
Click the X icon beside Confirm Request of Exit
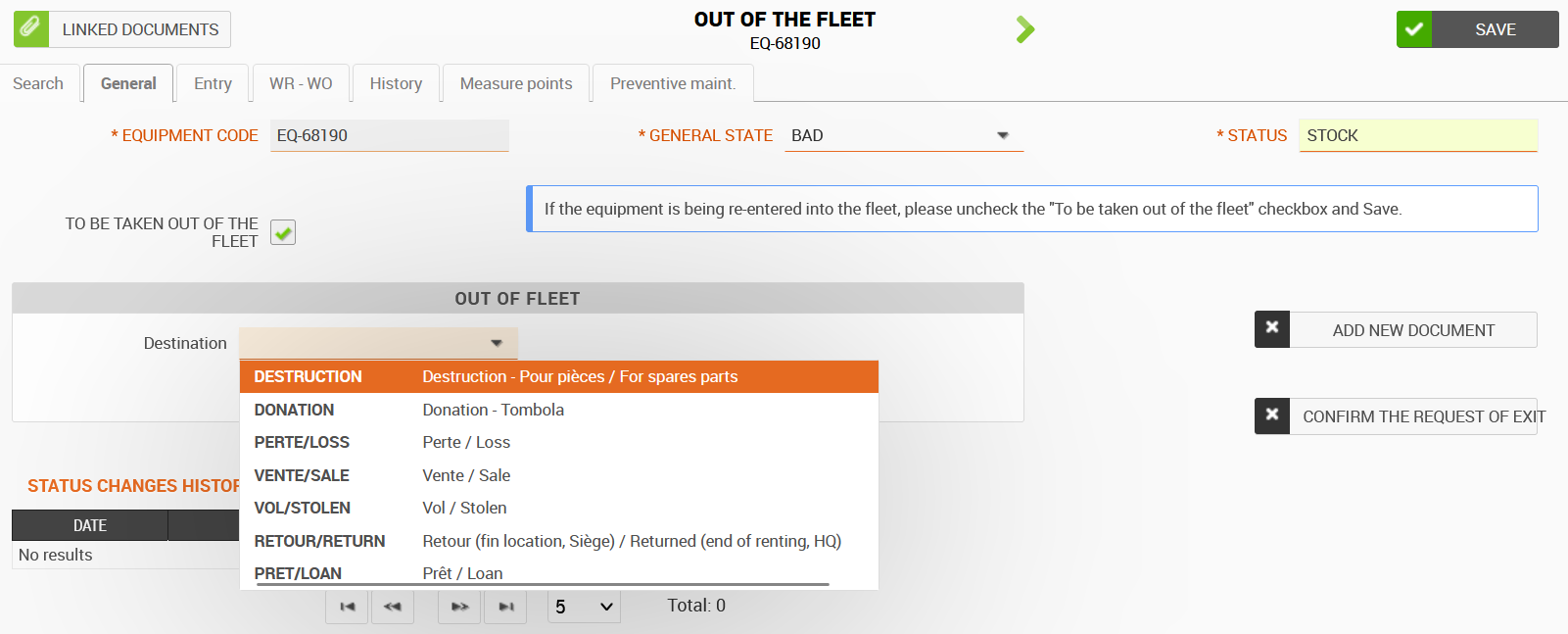click(x=1272, y=415)
